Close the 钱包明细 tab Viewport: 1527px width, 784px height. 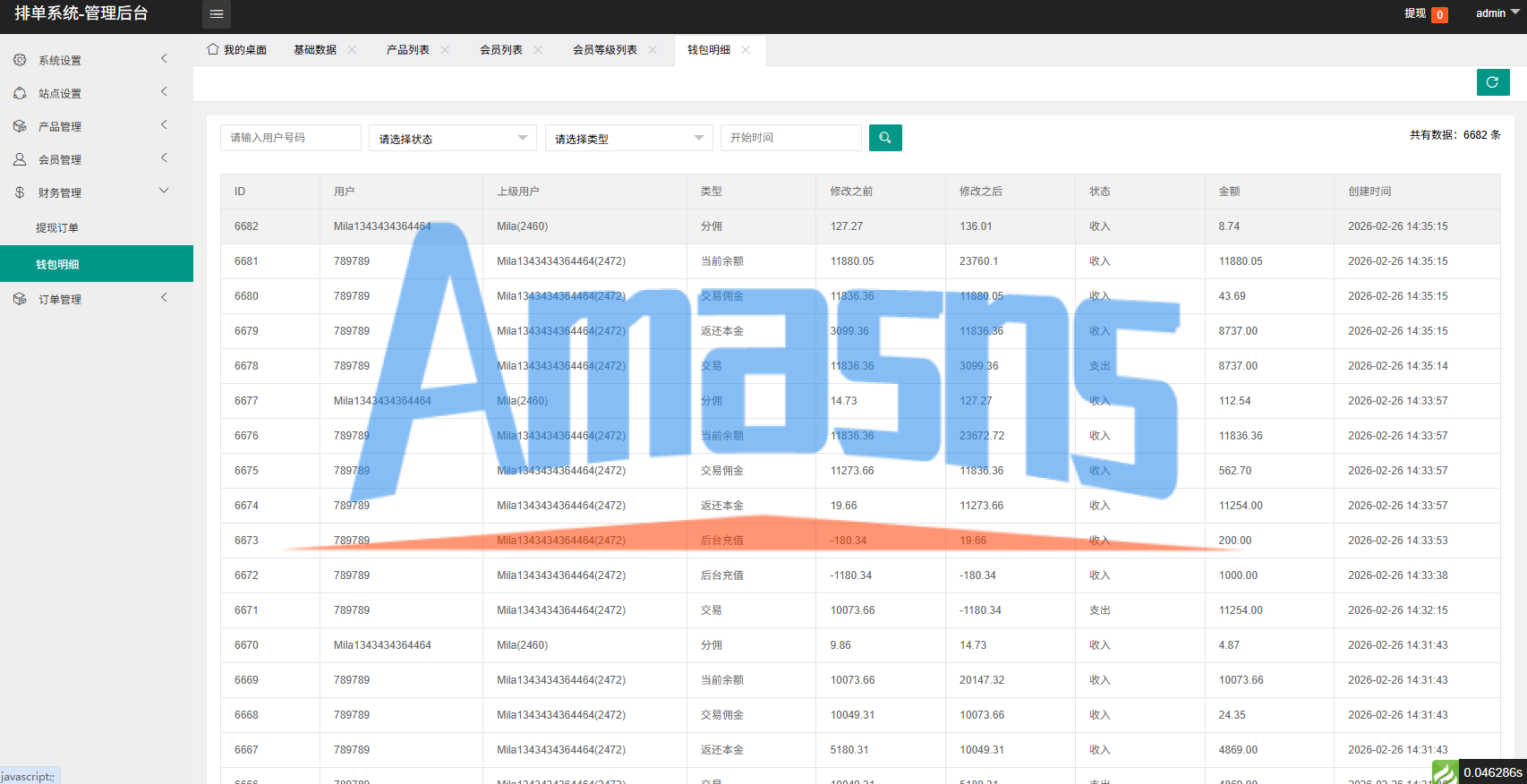746,50
